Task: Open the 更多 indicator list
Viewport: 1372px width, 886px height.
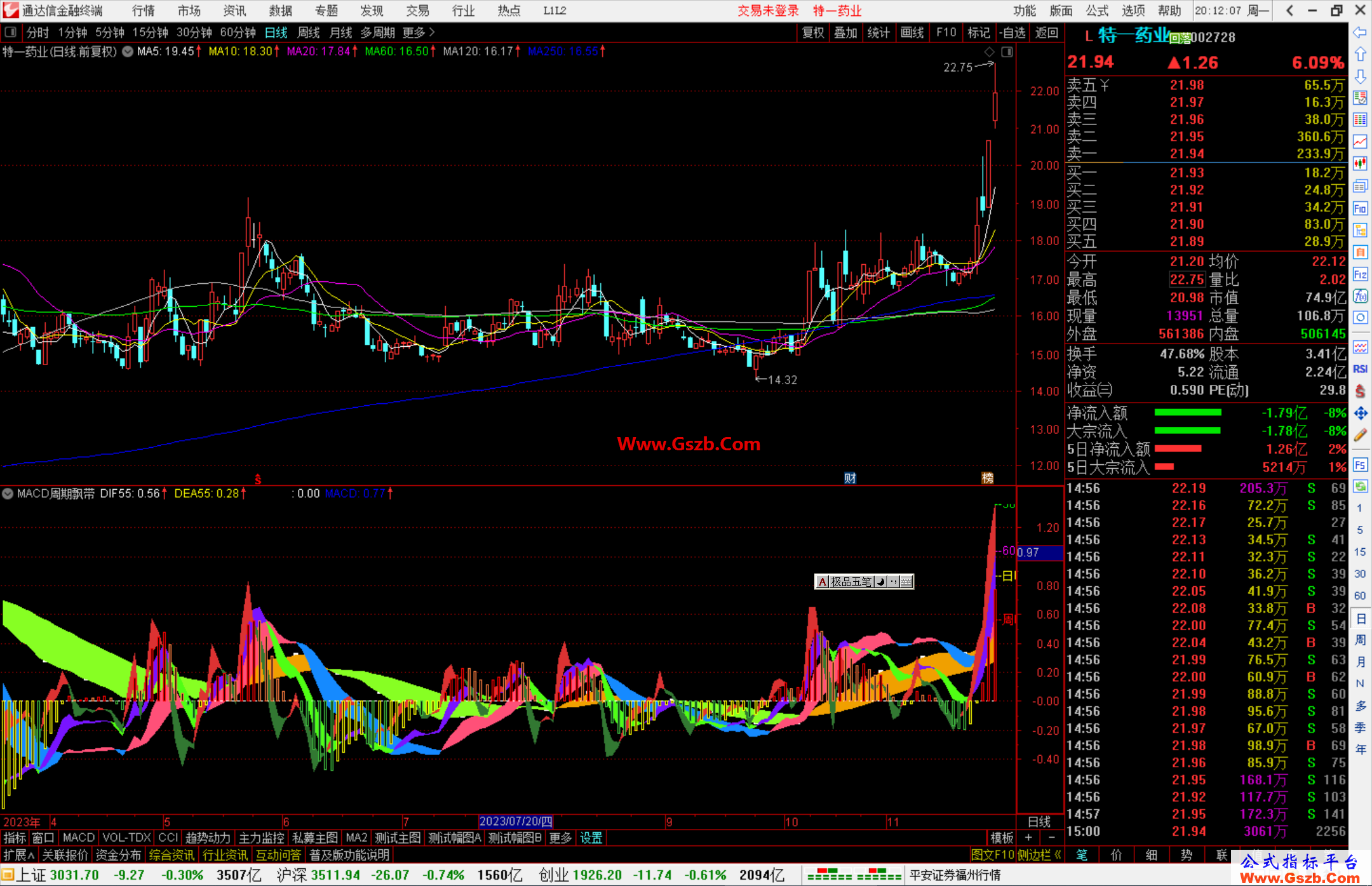Action: 560,838
